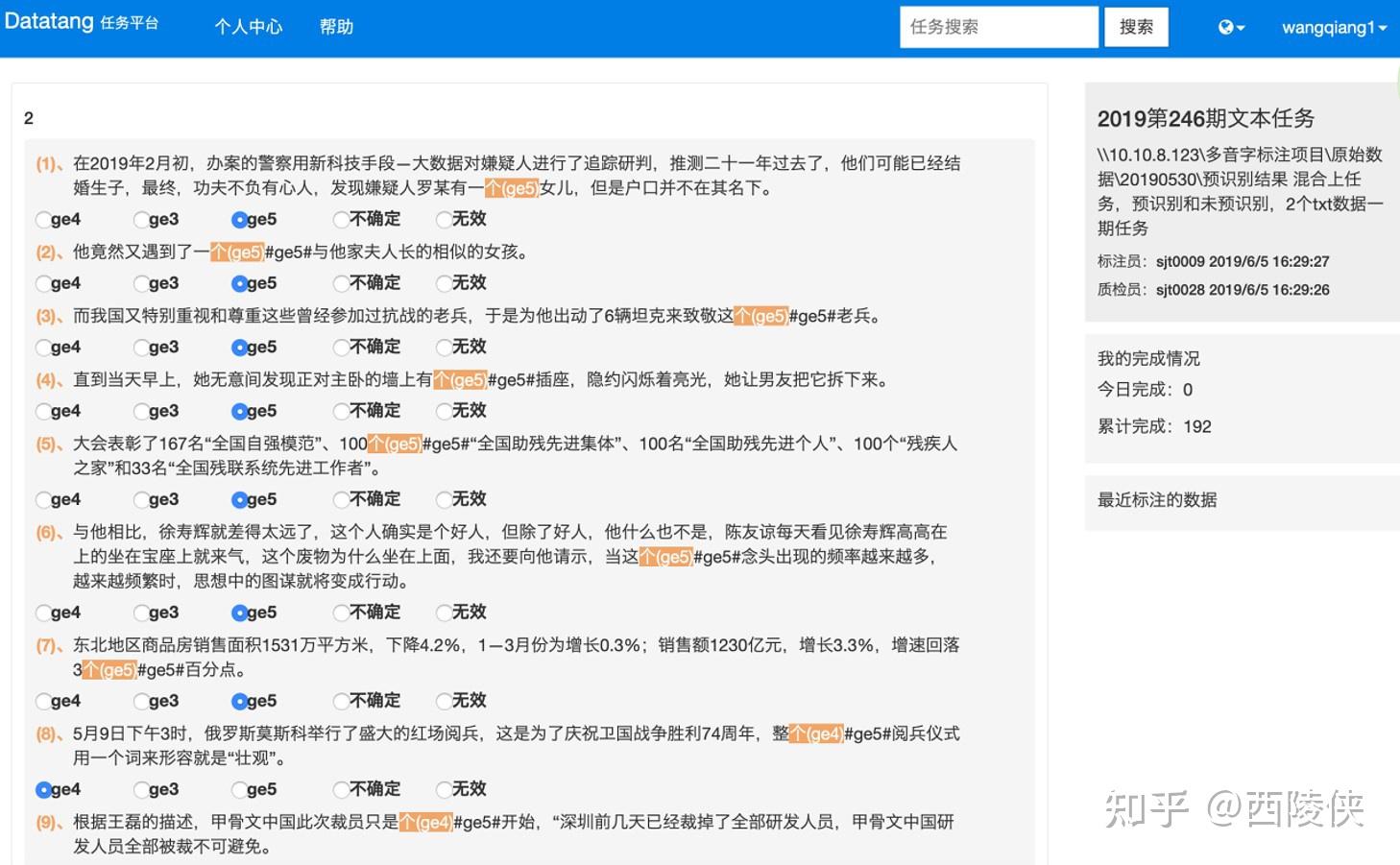This screenshot has width=1400, height=865.
Task: Choose 无效 for sentence (4)
Action: click(x=444, y=411)
